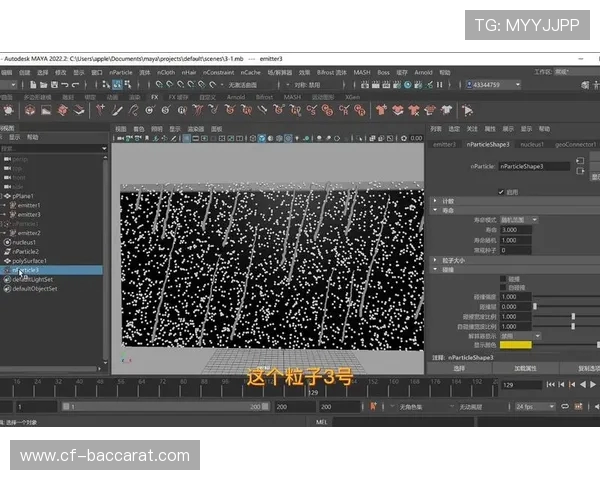Click the polySurface1 mesh icon in outliner

tap(6, 260)
